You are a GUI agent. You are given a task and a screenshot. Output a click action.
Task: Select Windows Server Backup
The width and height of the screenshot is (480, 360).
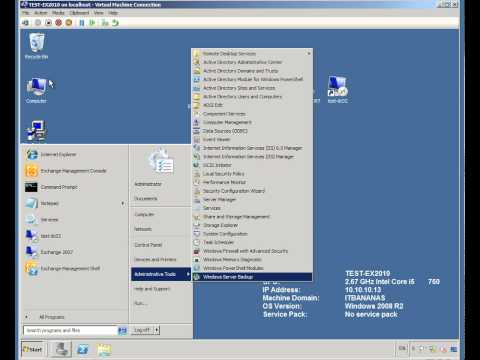click(x=252, y=277)
